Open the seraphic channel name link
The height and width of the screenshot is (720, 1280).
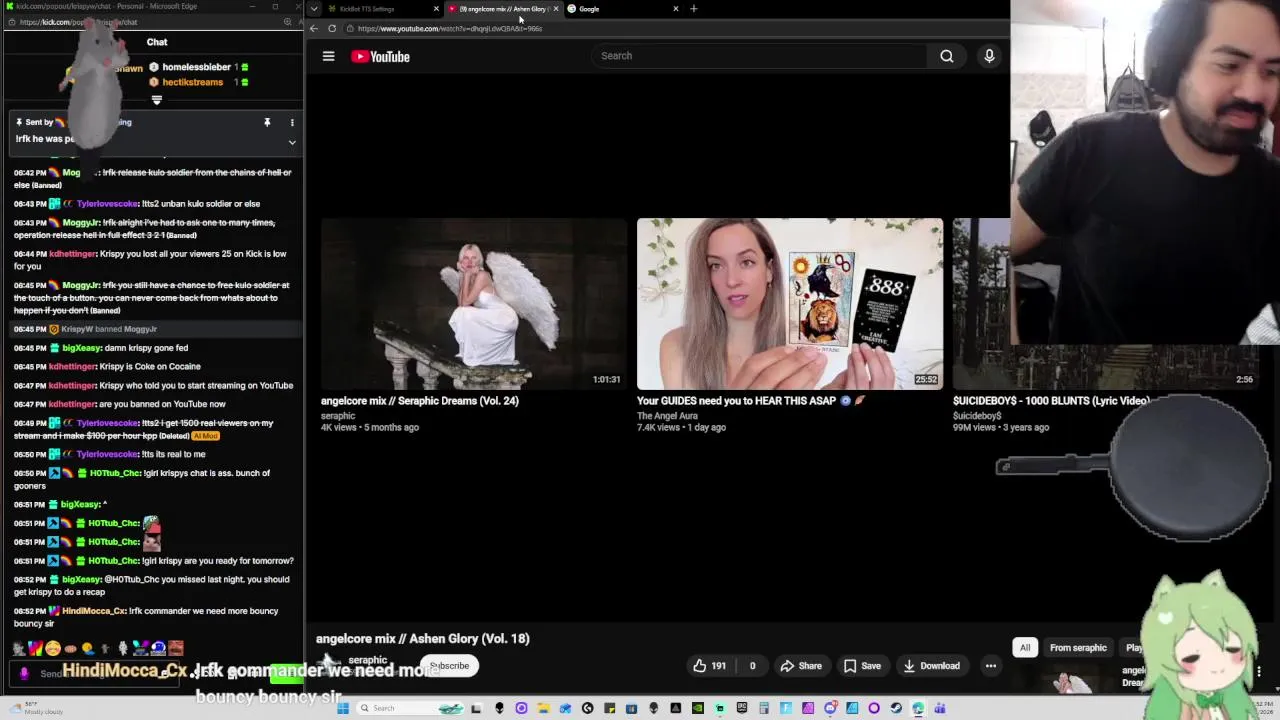tap(367, 660)
